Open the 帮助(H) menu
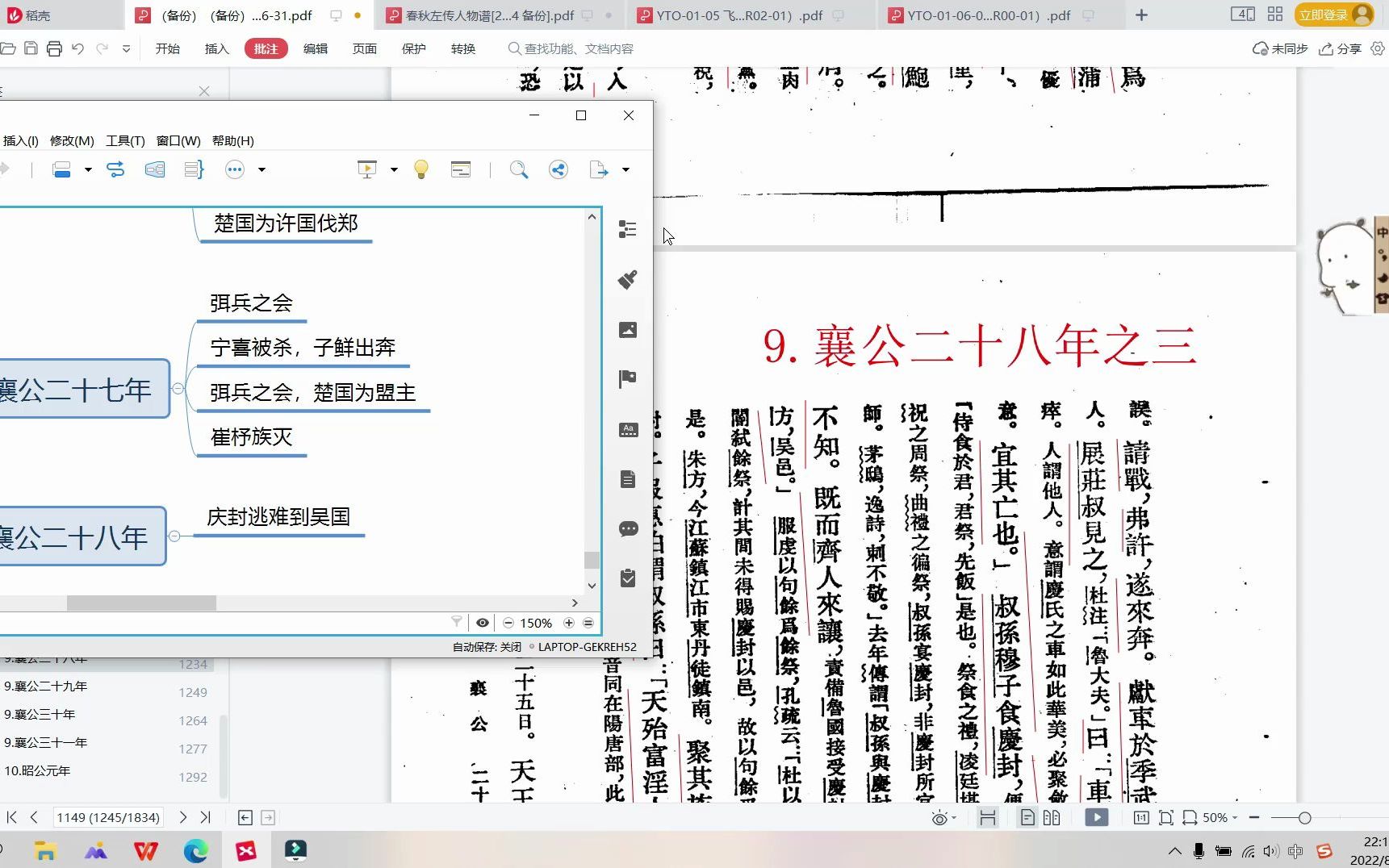This screenshot has width=1389, height=868. coord(232,140)
